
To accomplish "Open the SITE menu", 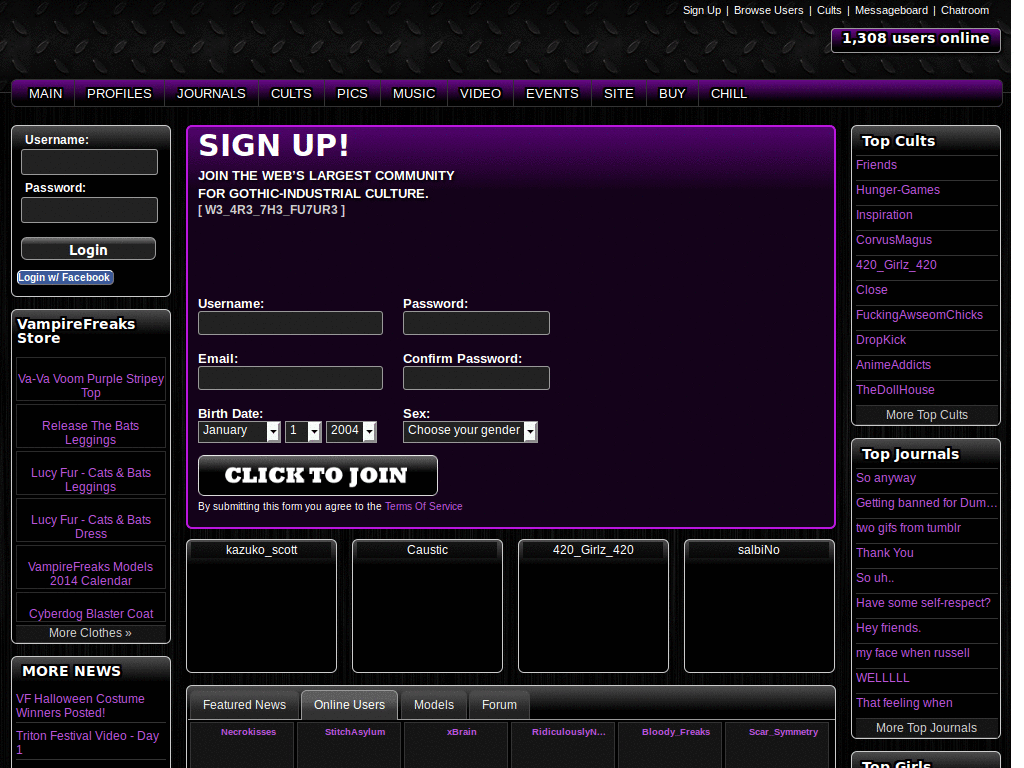I will [619, 93].
